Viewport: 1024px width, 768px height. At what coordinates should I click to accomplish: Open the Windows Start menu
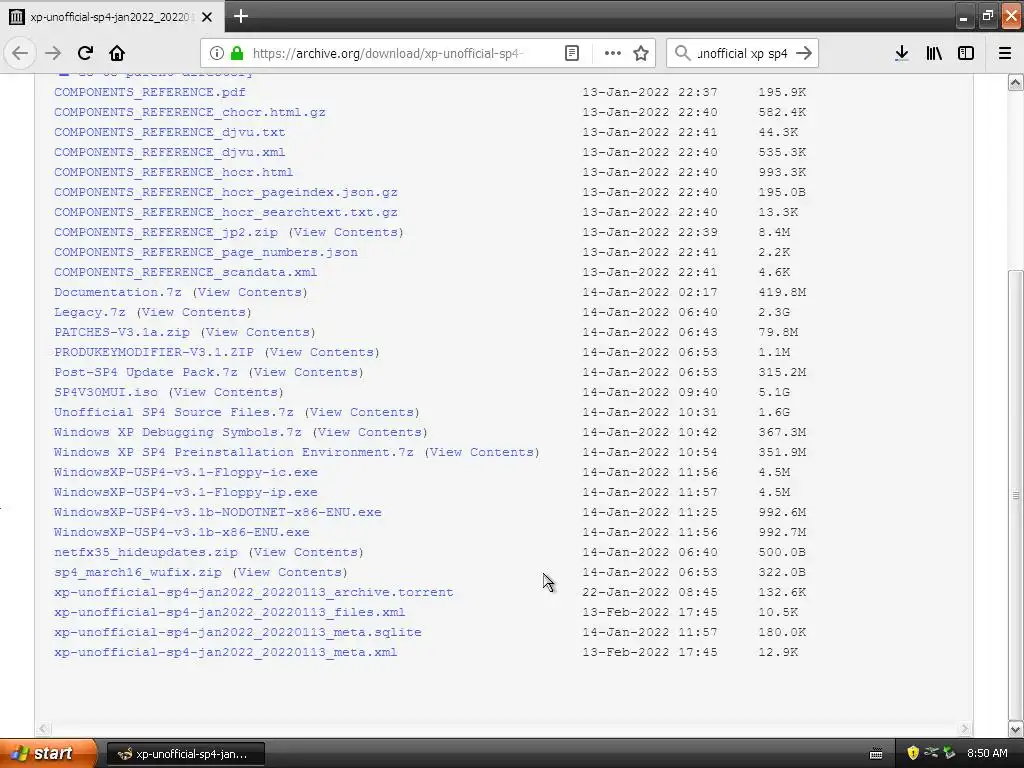[48, 753]
